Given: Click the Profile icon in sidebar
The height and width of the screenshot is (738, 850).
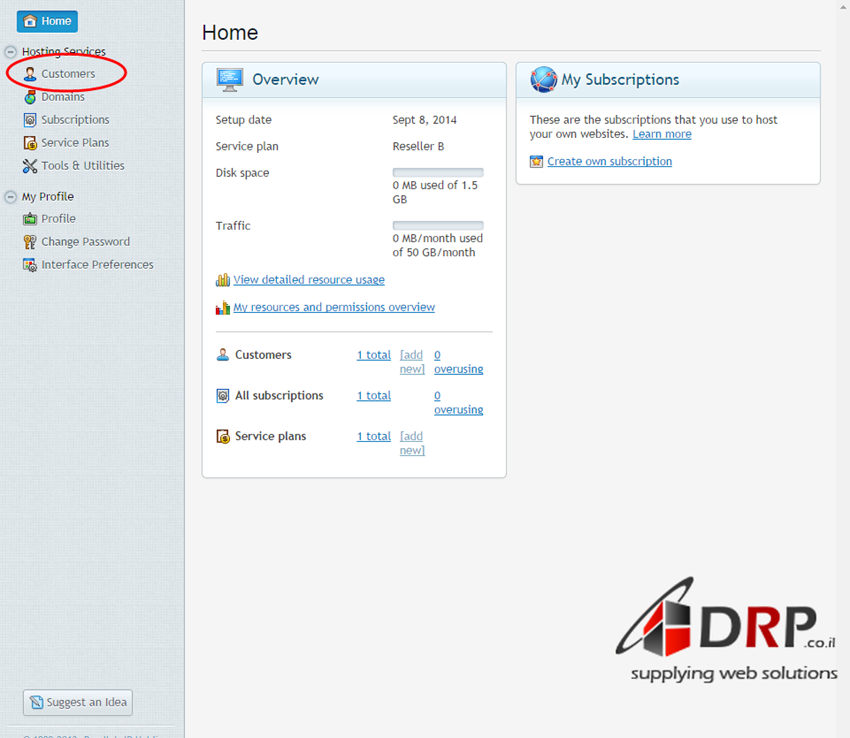Looking at the screenshot, I should coord(30,219).
